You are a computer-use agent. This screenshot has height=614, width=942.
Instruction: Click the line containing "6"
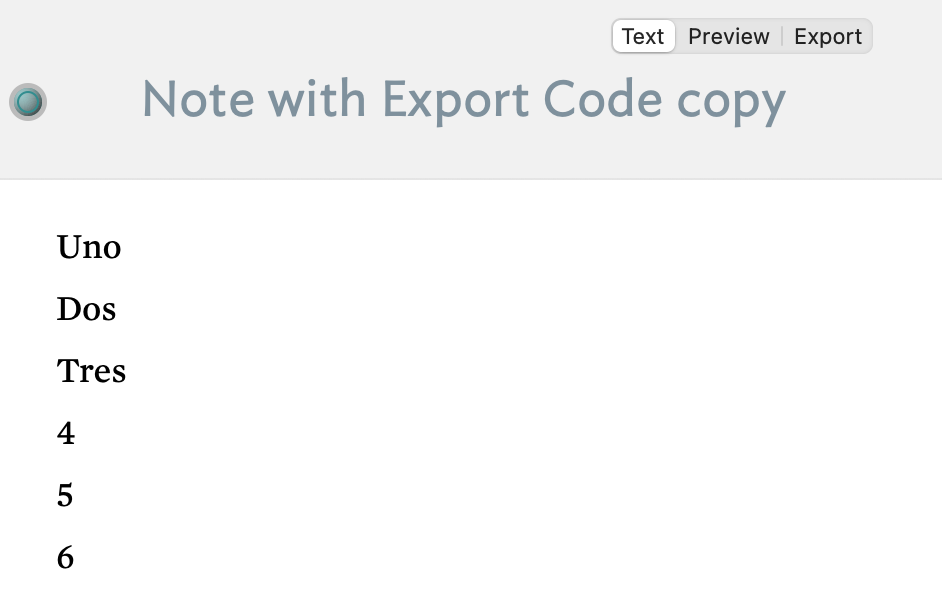[65, 557]
